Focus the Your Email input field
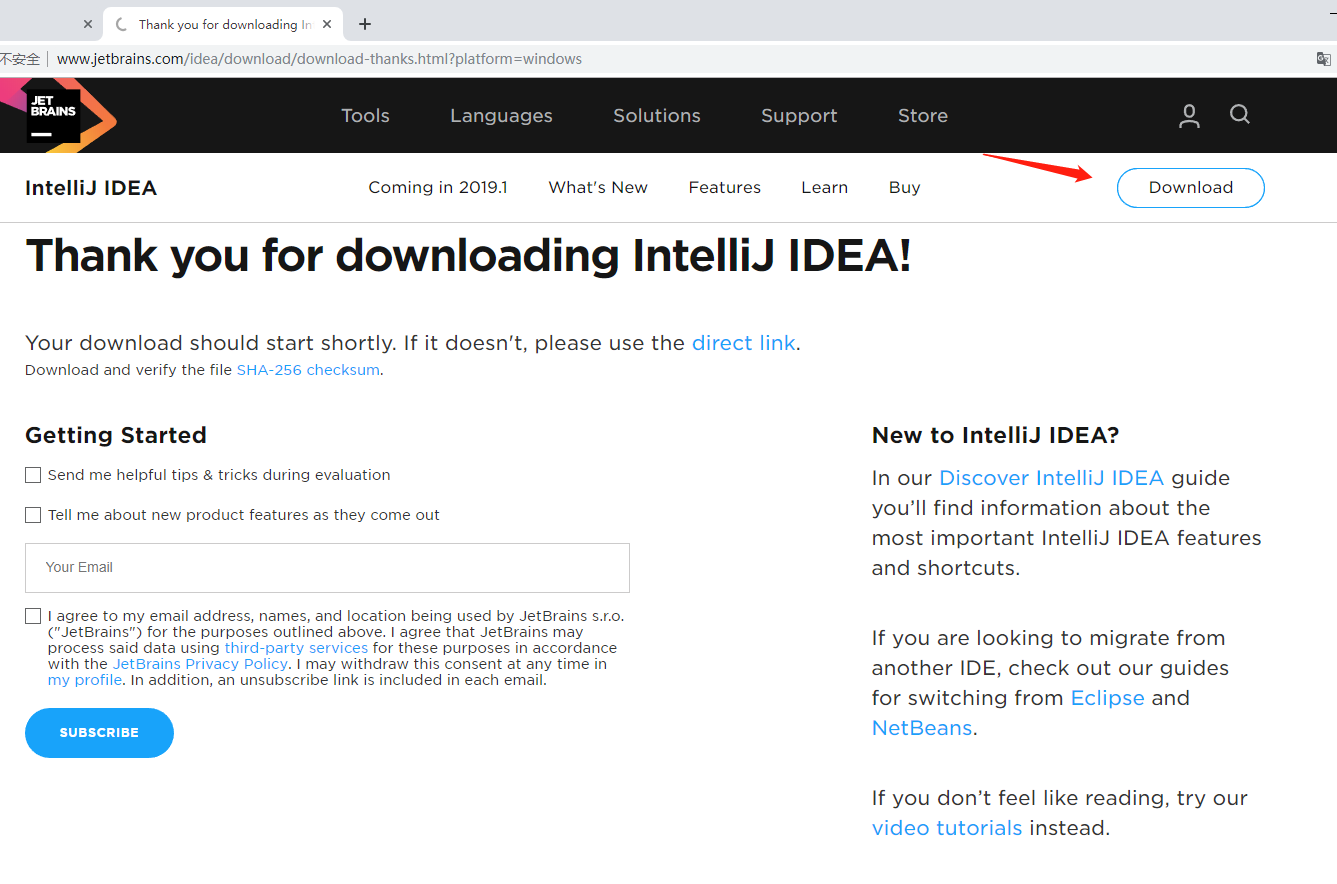Viewport: 1337px width, 884px height. pyautogui.click(x=327, y=568)
